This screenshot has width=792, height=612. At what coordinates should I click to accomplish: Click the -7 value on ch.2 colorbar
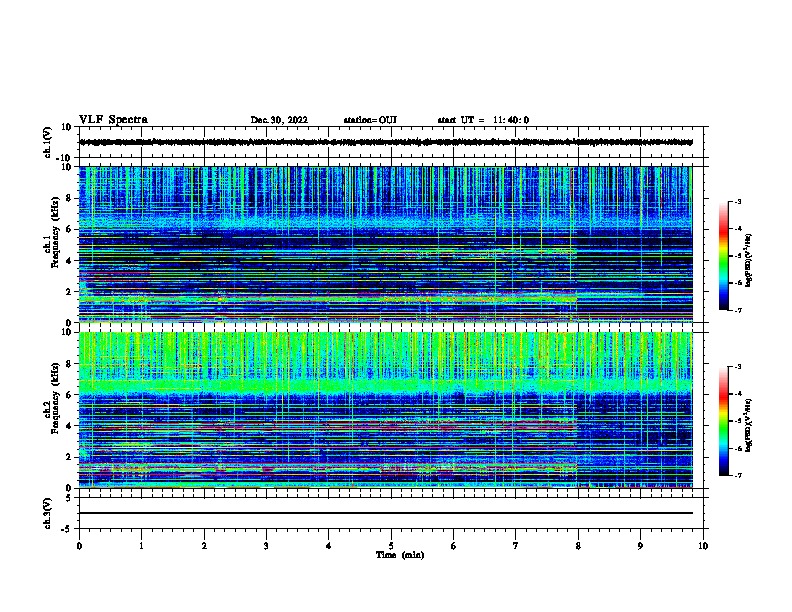pos(737,475)
